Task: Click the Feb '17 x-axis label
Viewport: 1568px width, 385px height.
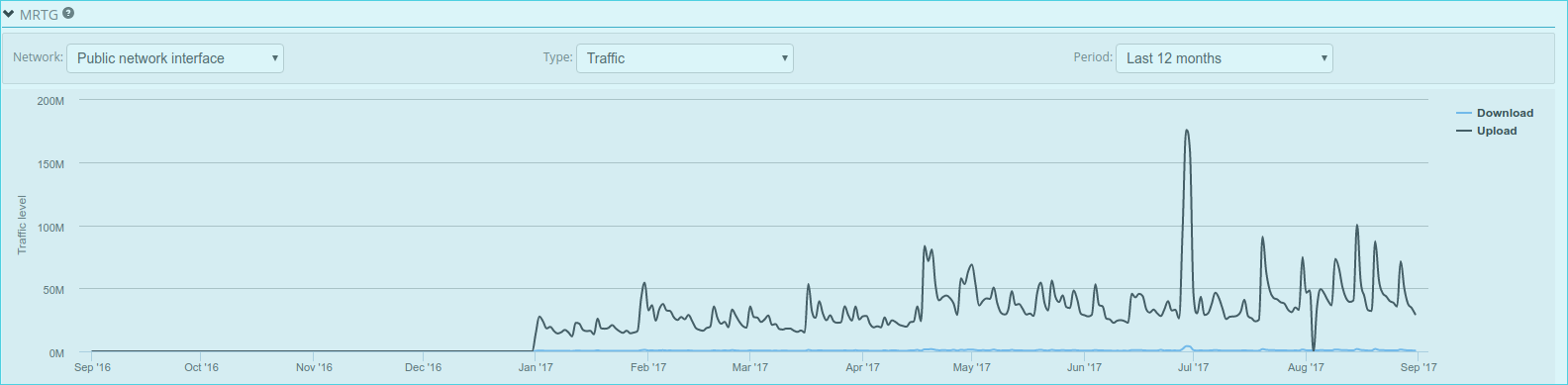Action: (648, 367)
